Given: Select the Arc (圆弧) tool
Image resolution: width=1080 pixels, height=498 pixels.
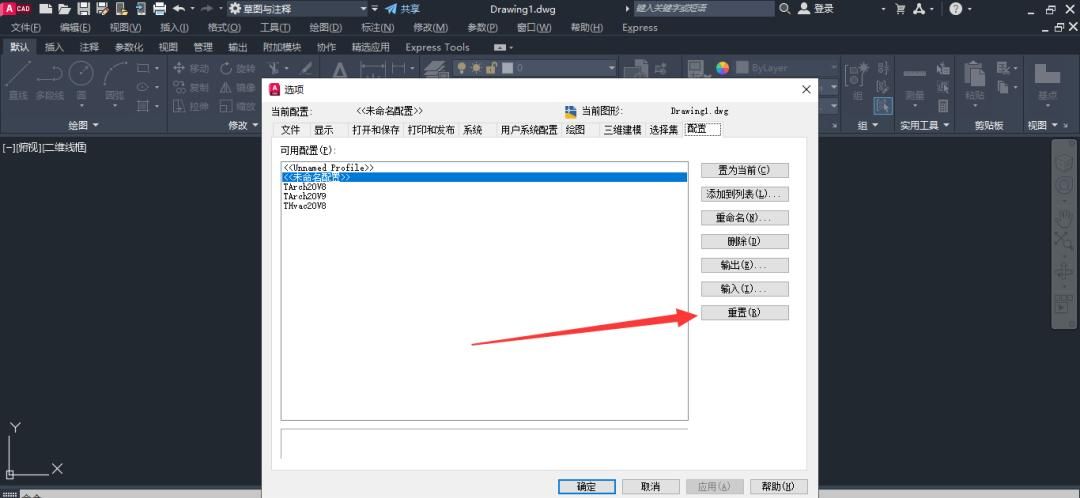Looking at the screenshot, I should tap(114, 79).
